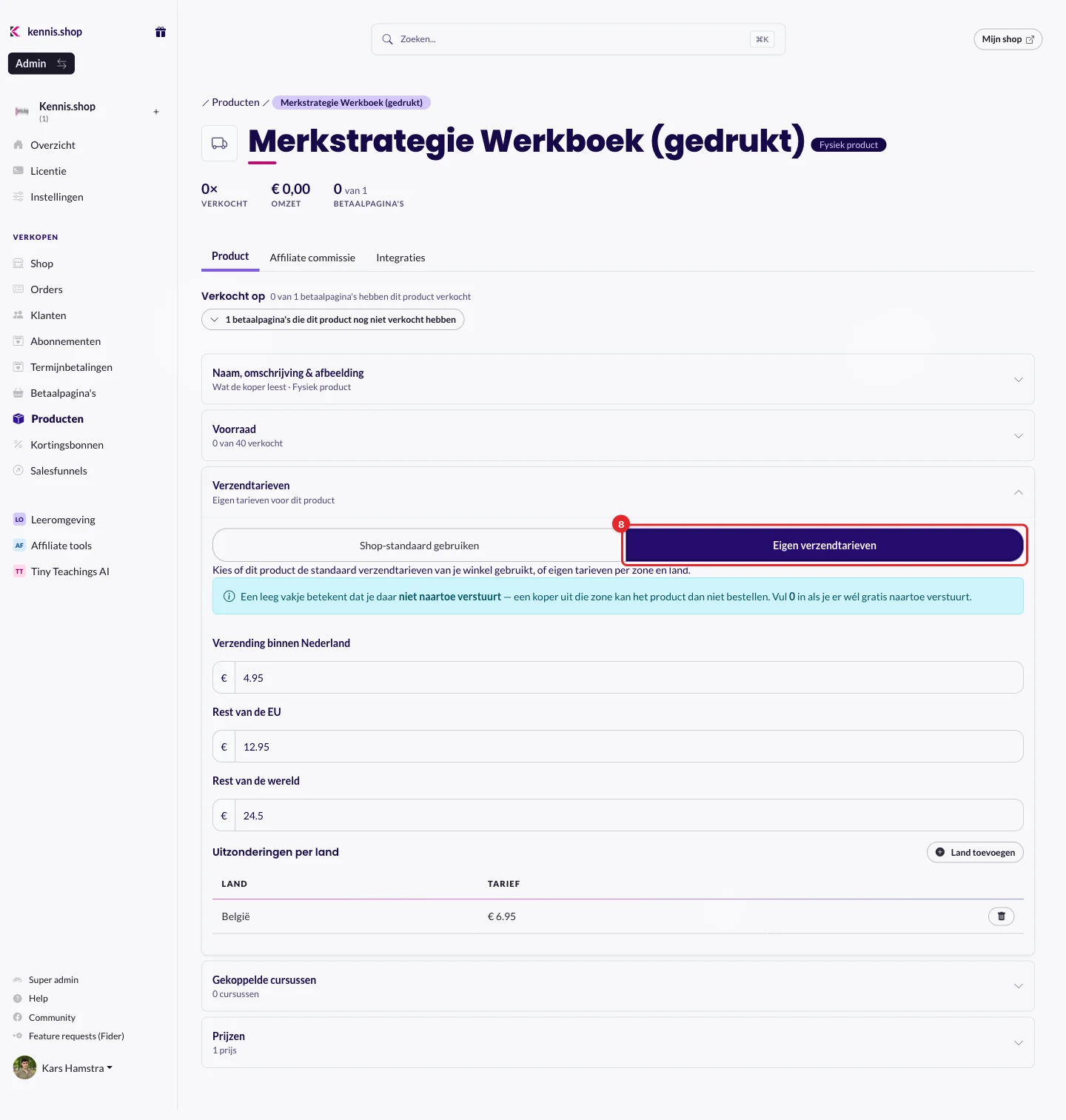Click the AF Affiliate tools badge icon
The height and width of the screenshot is (1120, 1066).
click(x=19, y=546)
